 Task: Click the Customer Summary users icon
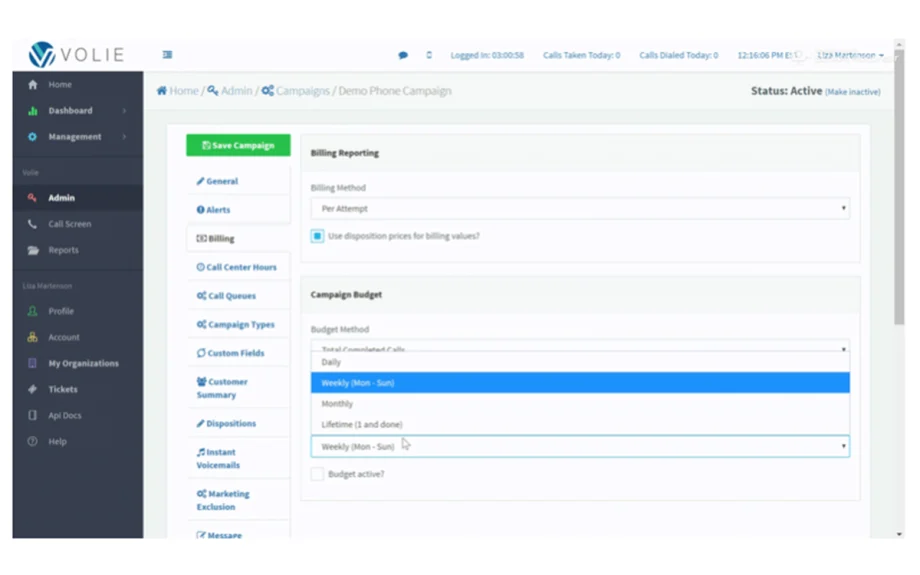click(201, 381)
